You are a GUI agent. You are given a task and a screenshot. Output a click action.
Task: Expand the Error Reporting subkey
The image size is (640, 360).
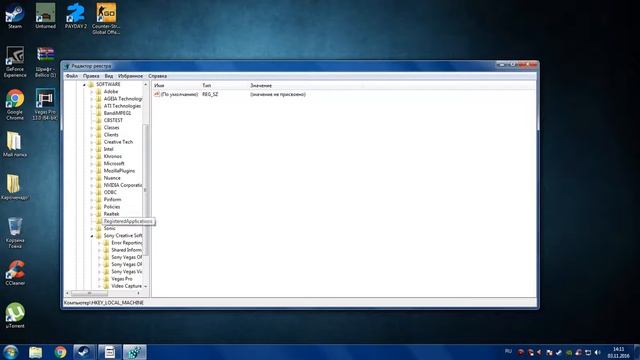tap(99, 243)
